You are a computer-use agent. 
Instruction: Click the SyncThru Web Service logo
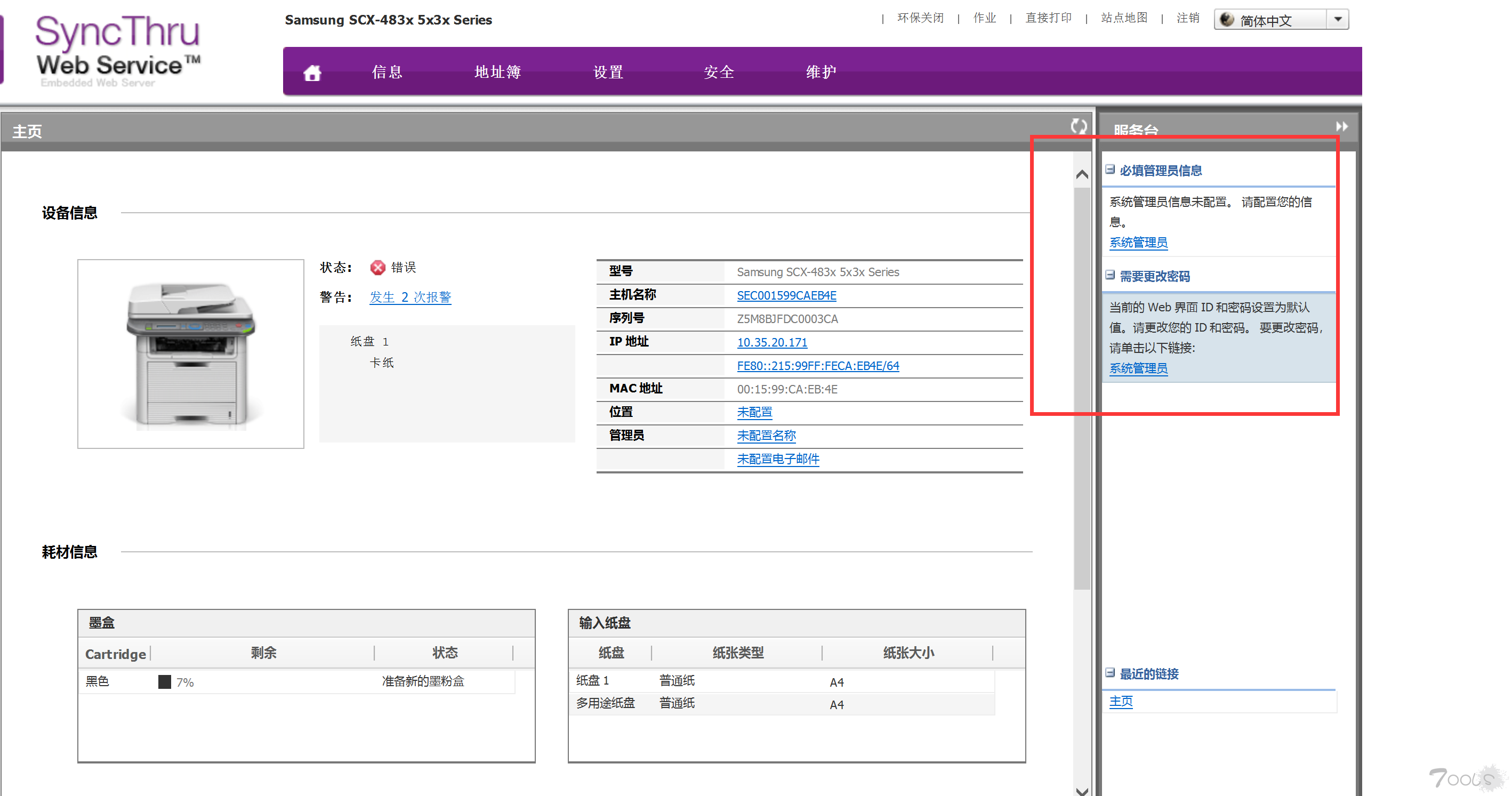pyautogui.click(x=118, y=51)
